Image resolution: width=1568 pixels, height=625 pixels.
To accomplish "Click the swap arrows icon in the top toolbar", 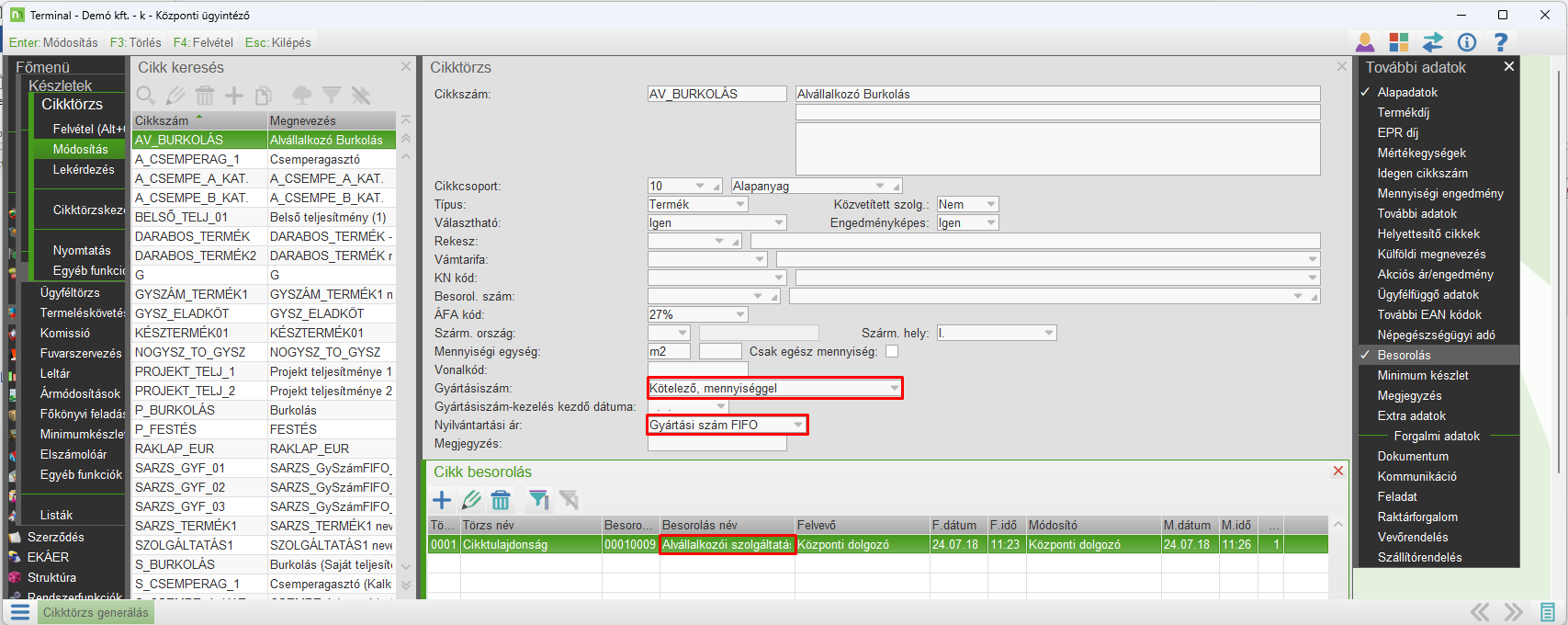I will click(1433, 42).
